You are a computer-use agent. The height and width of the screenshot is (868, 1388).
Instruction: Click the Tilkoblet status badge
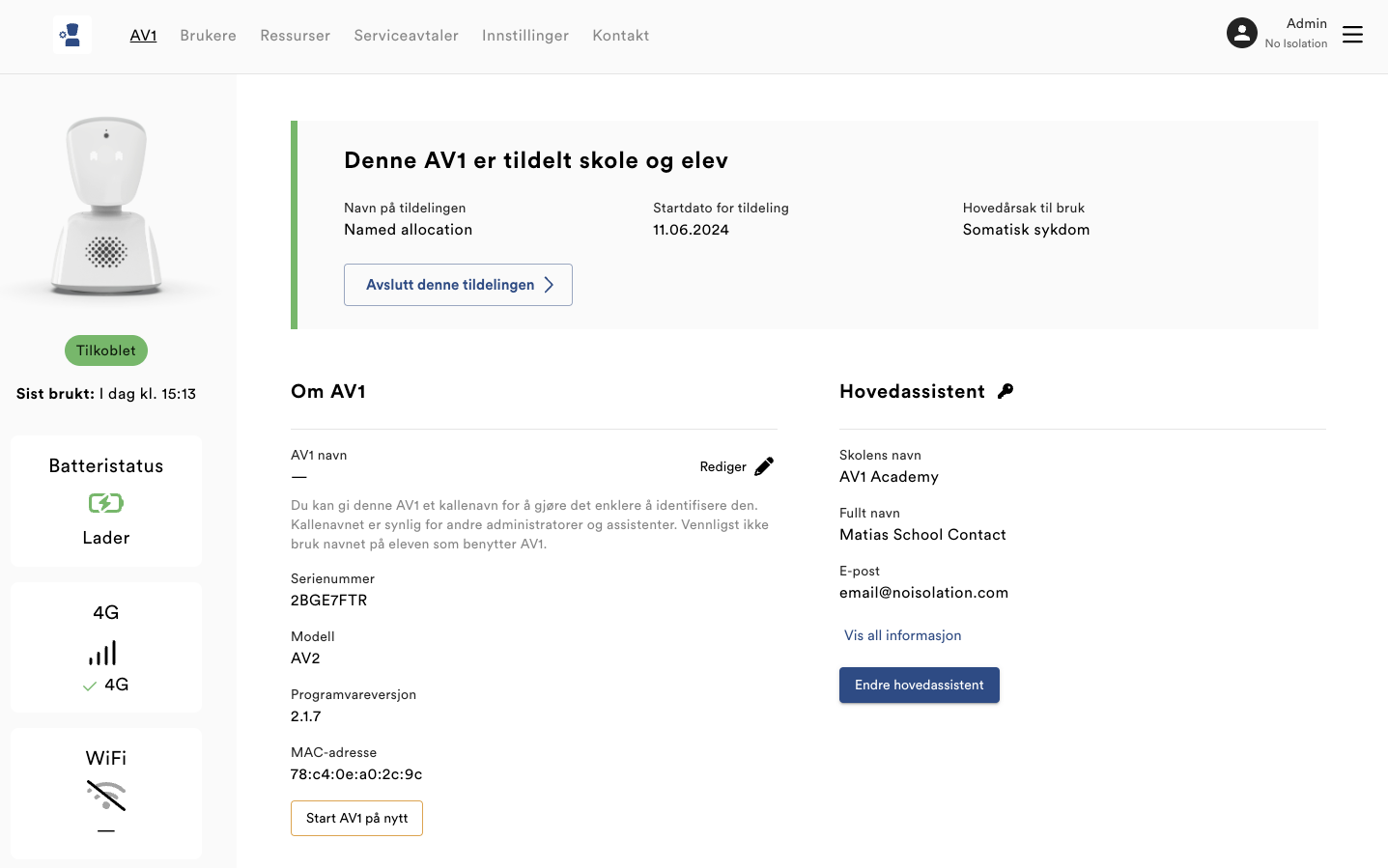[x=106, y=350]
